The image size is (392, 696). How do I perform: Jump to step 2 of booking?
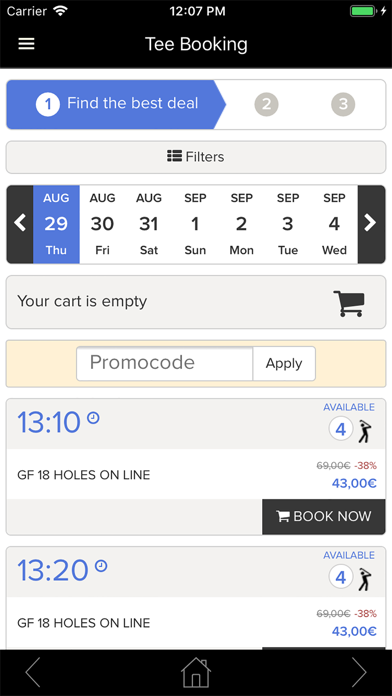click(x=266, y=104)
